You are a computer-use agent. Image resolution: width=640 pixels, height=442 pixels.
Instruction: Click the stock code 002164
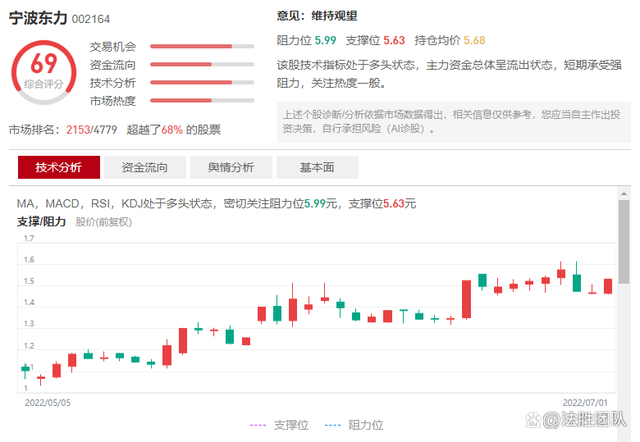[91, 19]
